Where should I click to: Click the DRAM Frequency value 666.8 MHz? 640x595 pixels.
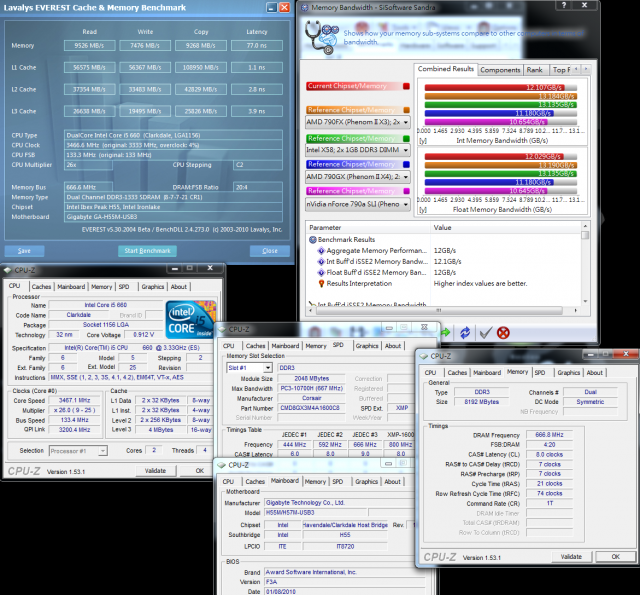pos(549,435)
